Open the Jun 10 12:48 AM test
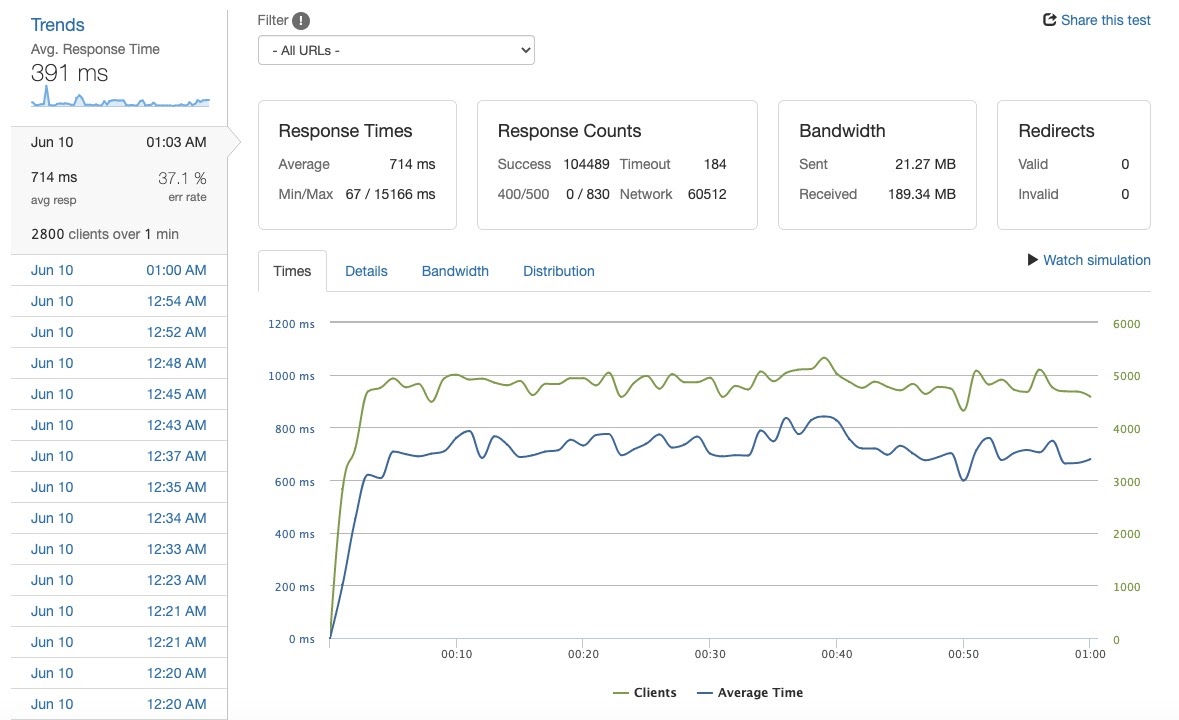 point(119,363)
